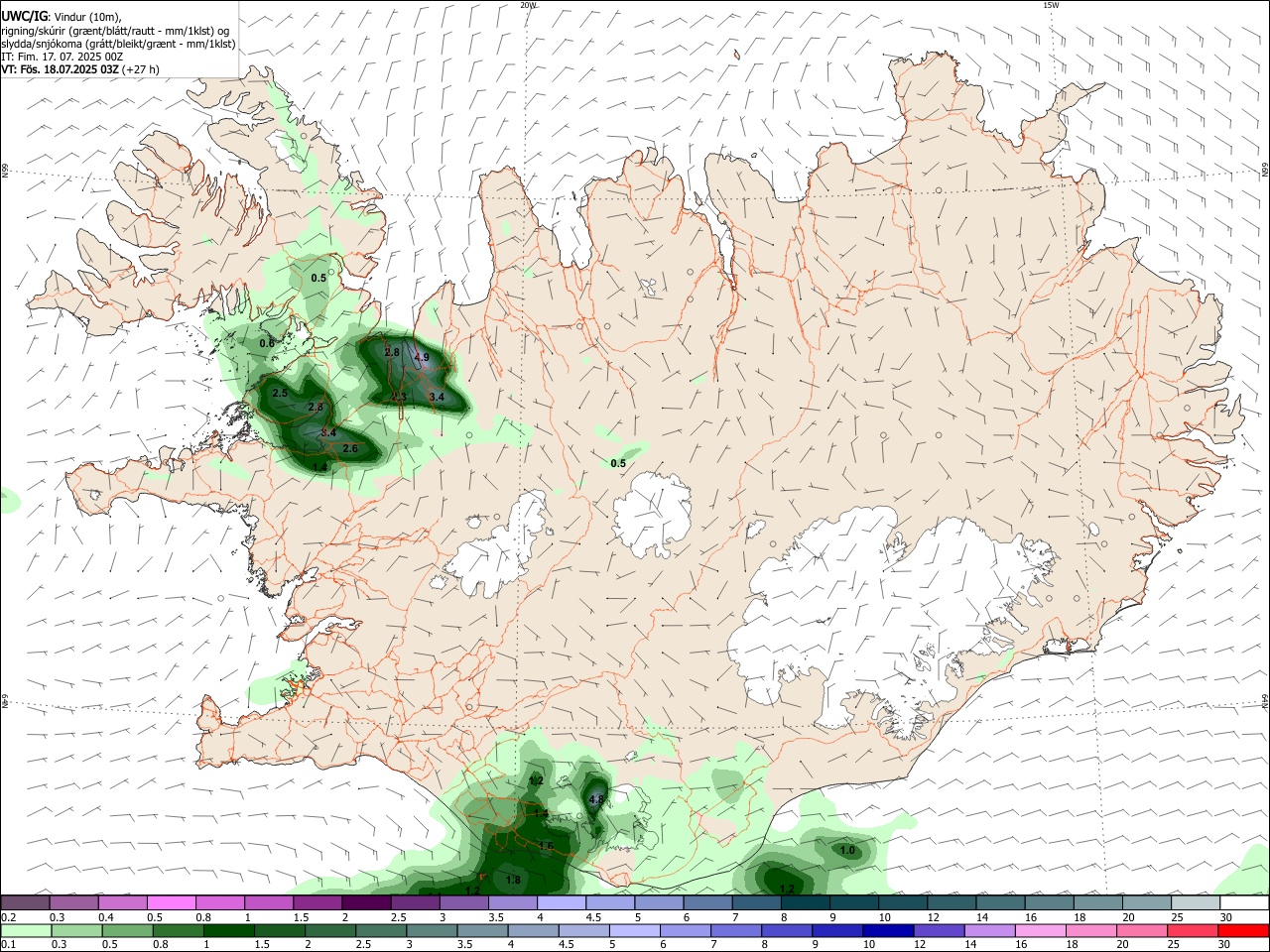Select the darkest green 1 mm rain swatch
The height and width of the screenshot is (952, 1270).
click(x=229, y=930)
